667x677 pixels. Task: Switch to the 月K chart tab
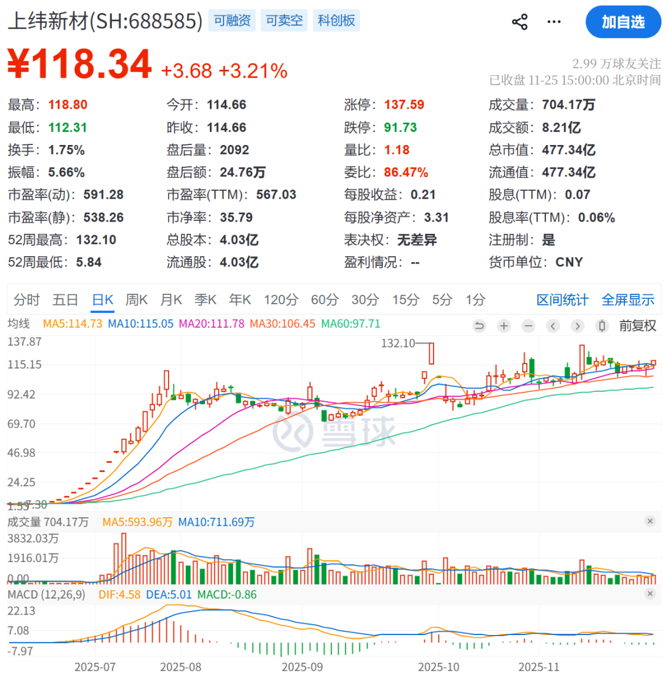point(172,299)
